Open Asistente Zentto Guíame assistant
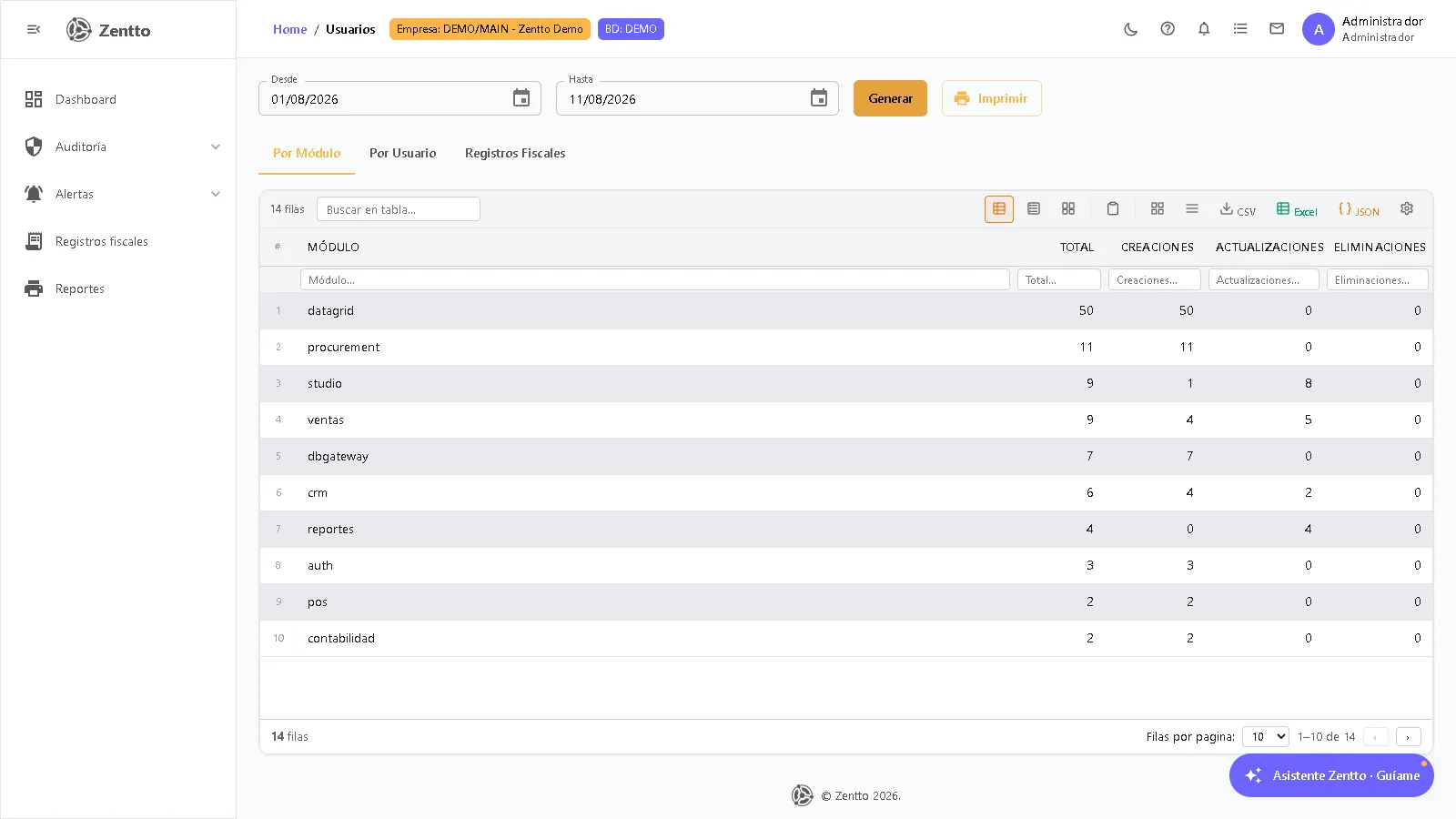1456x819 pixels. click(x=1331, y=775)
